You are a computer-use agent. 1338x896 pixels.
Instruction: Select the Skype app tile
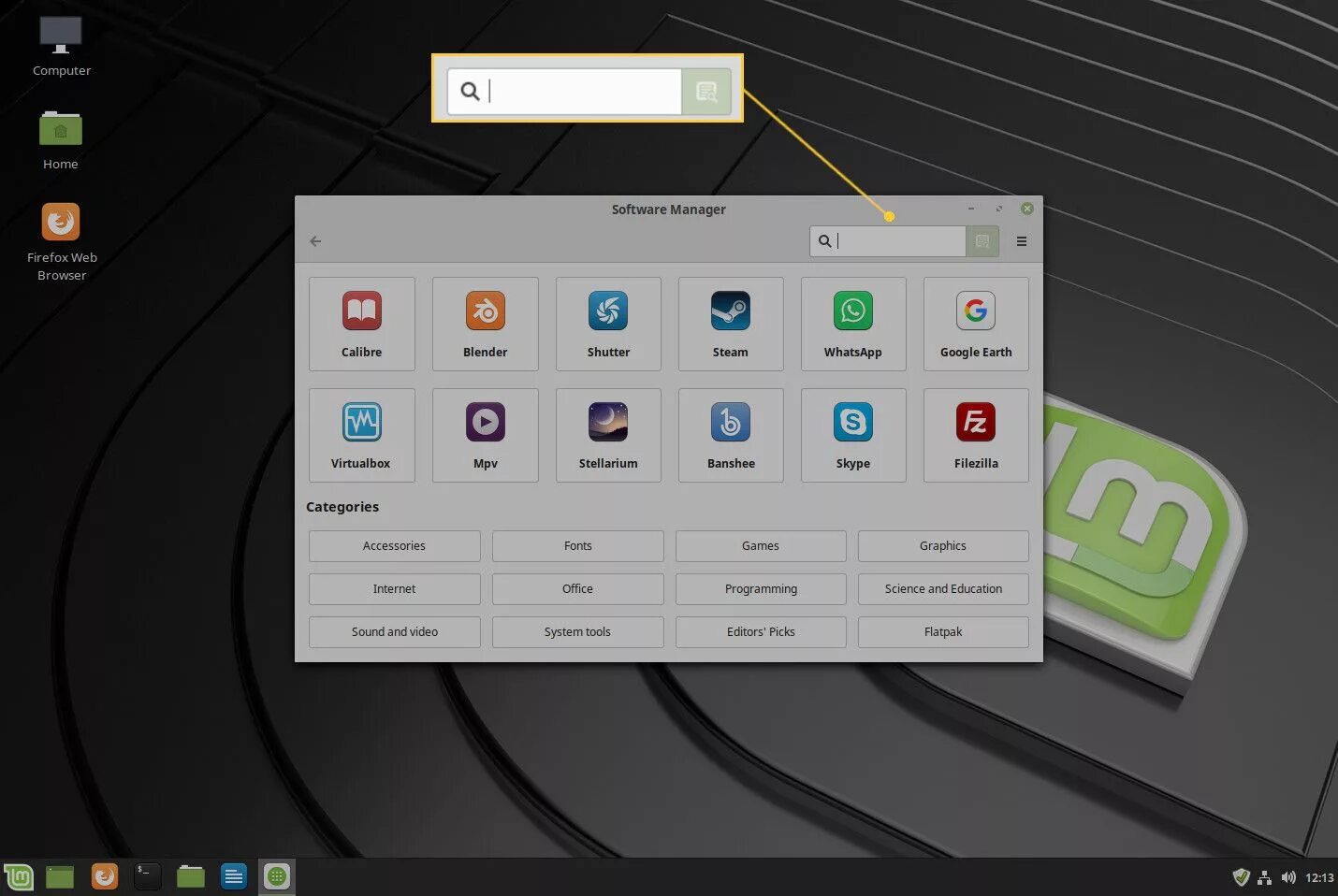coord(853,435)
